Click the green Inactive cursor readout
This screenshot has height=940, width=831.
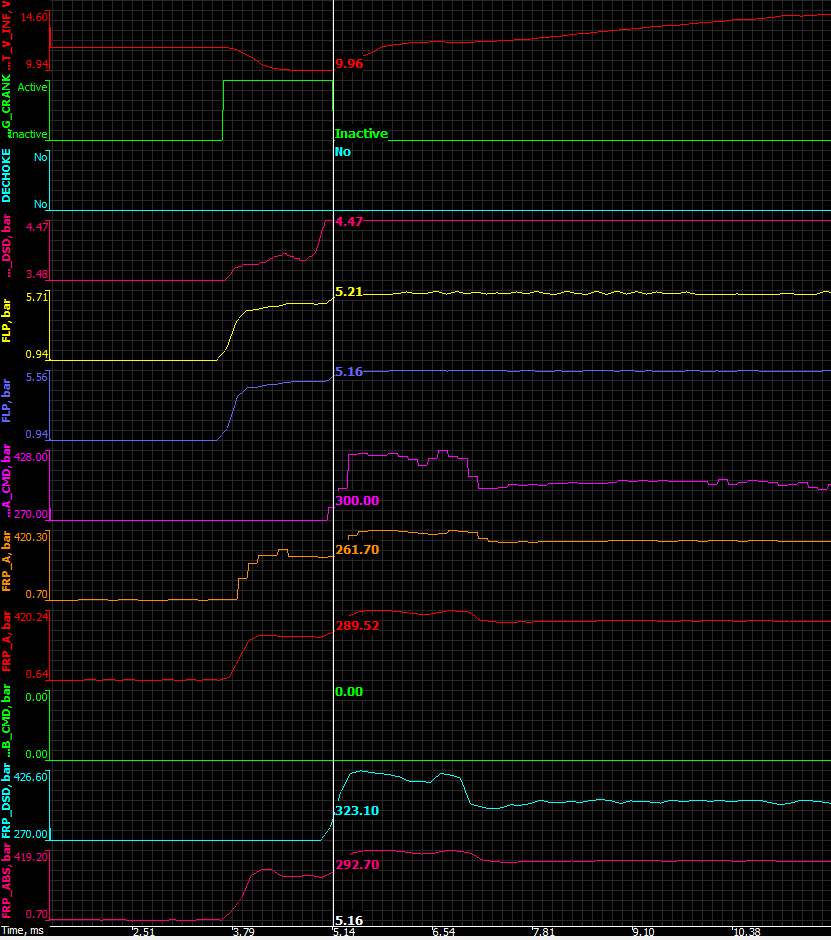coord(361,134)
